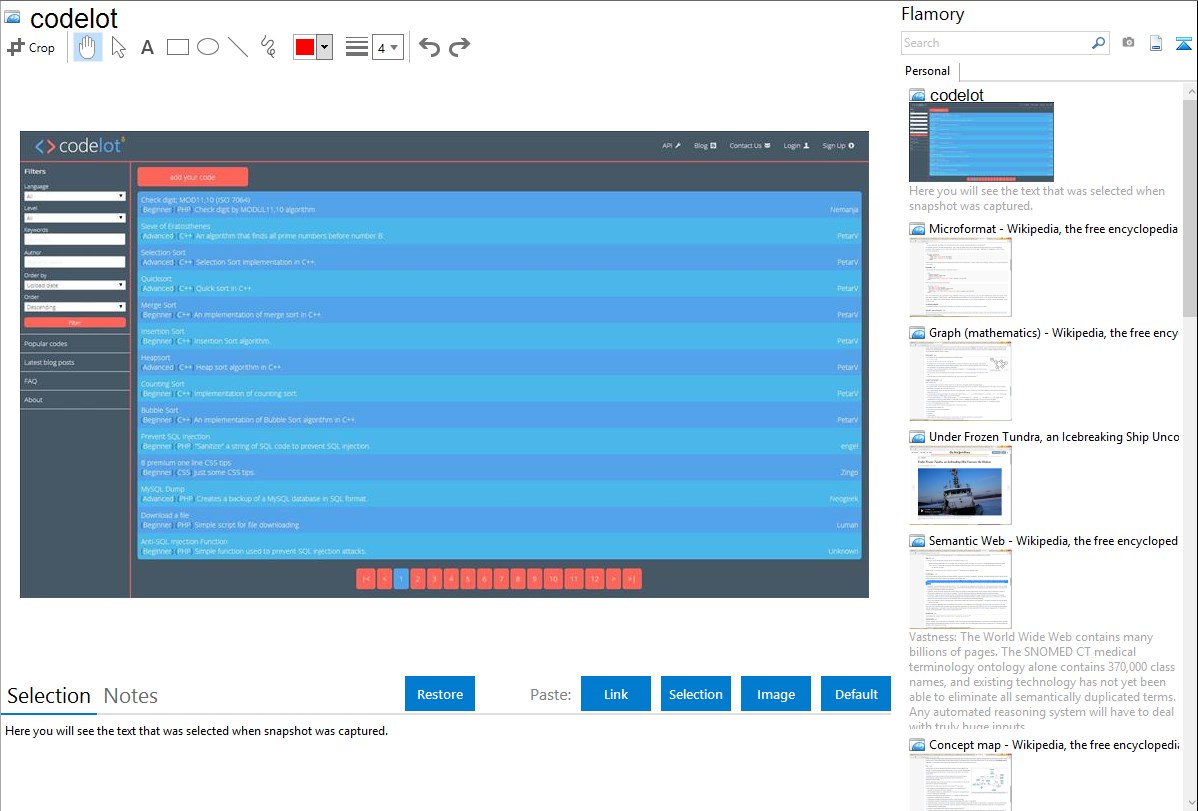Click the document page icon in the Flamory header
This screenshot has width=1198, height=811.
[x=1156, y=43]
